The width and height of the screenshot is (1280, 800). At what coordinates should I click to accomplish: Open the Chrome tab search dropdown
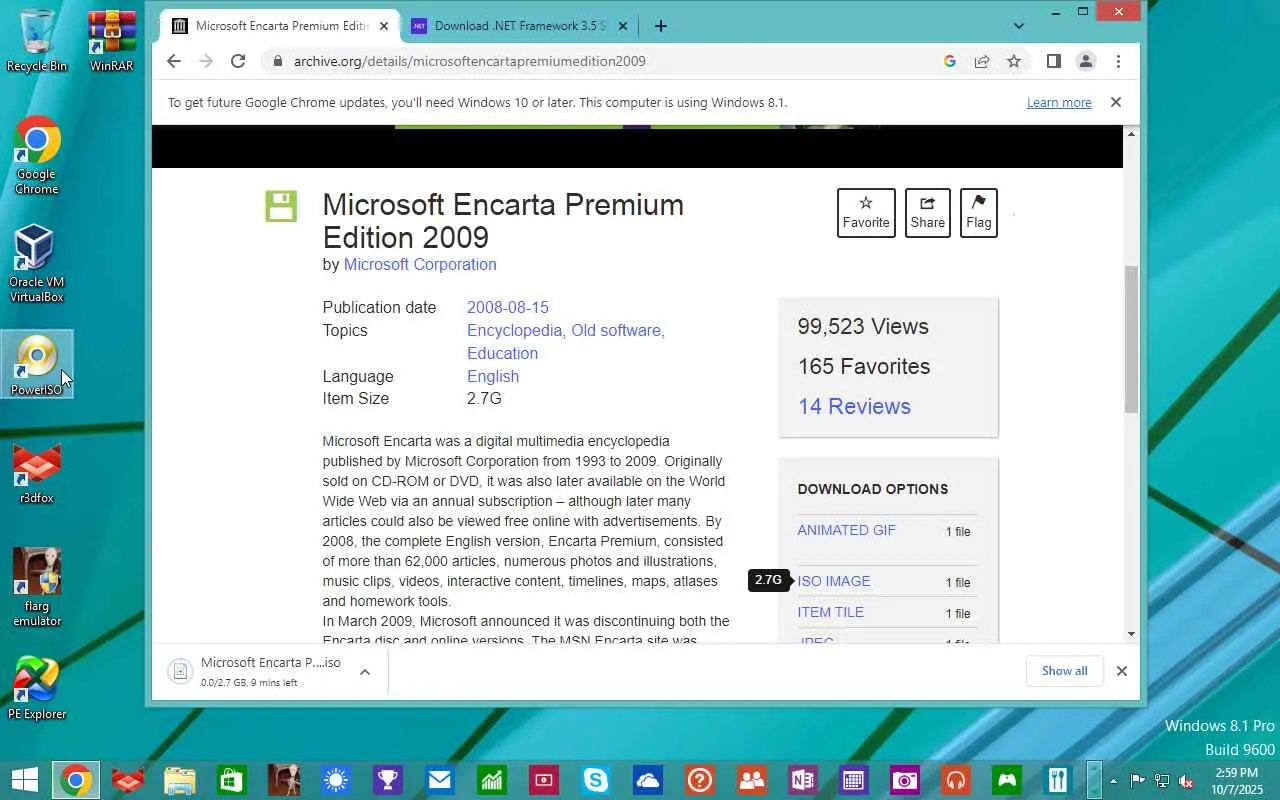click(x=1019, y=26)
